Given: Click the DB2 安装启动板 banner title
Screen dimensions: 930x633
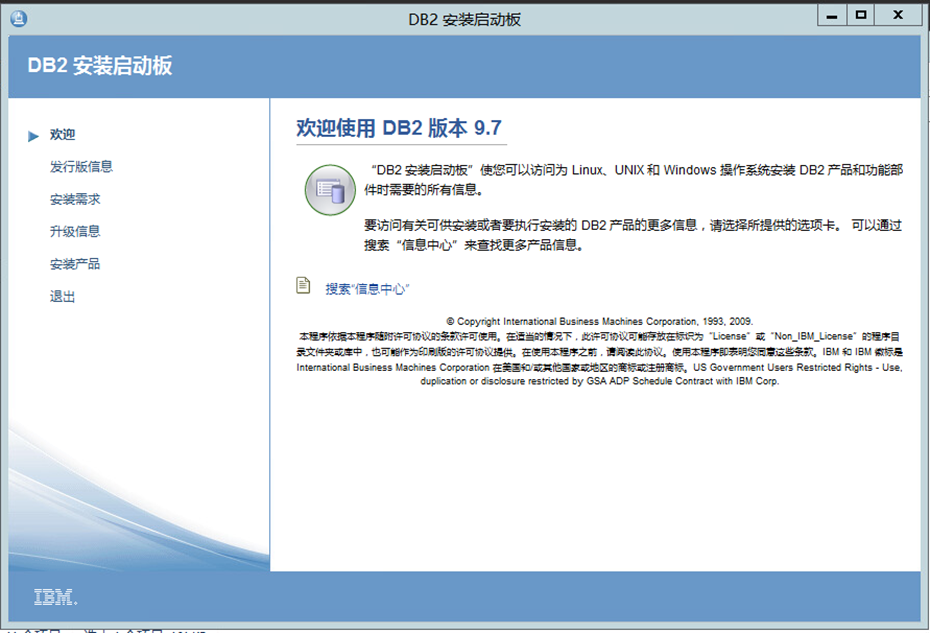Looking at the screenshot, I should pos(100,65).
